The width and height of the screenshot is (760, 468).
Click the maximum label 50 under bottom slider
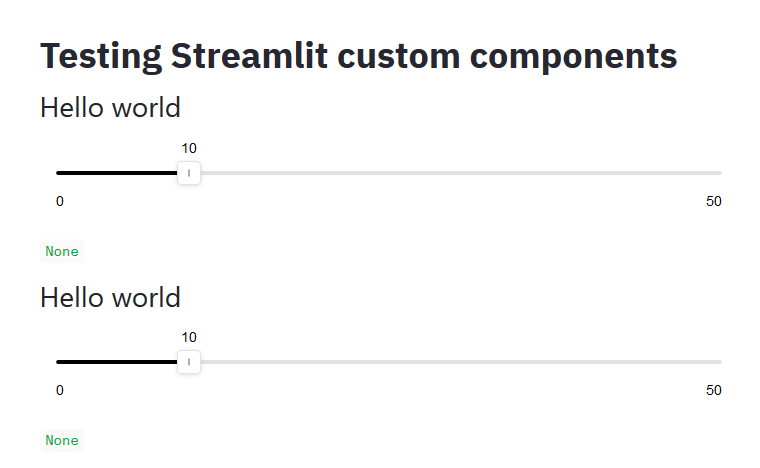(x=713, y=390)
